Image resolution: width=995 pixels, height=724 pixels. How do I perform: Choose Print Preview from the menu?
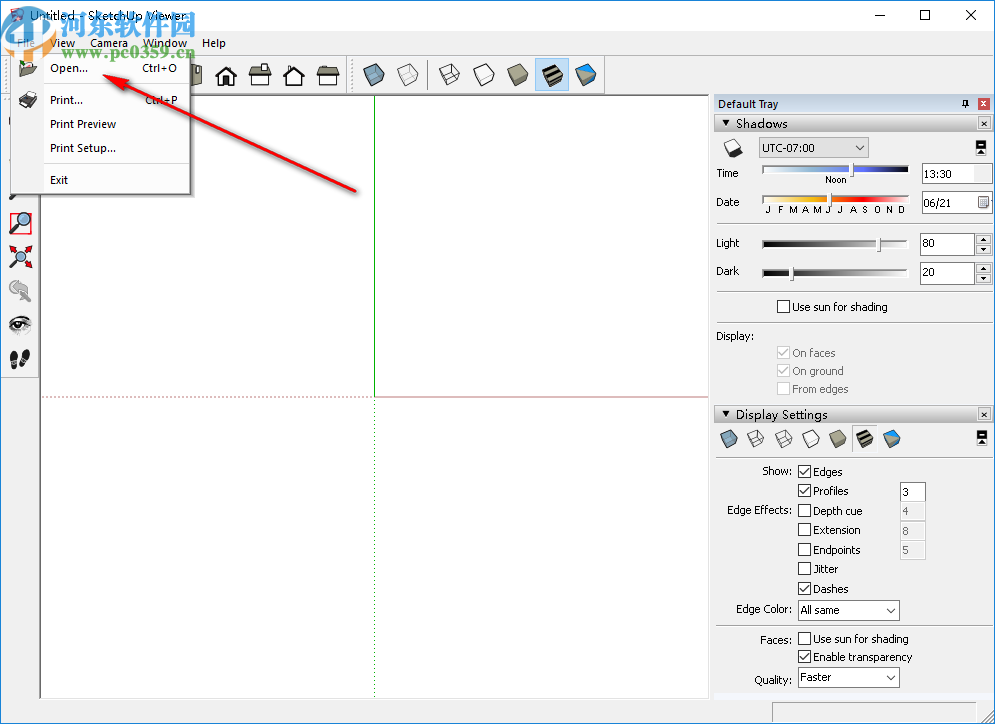83,124
